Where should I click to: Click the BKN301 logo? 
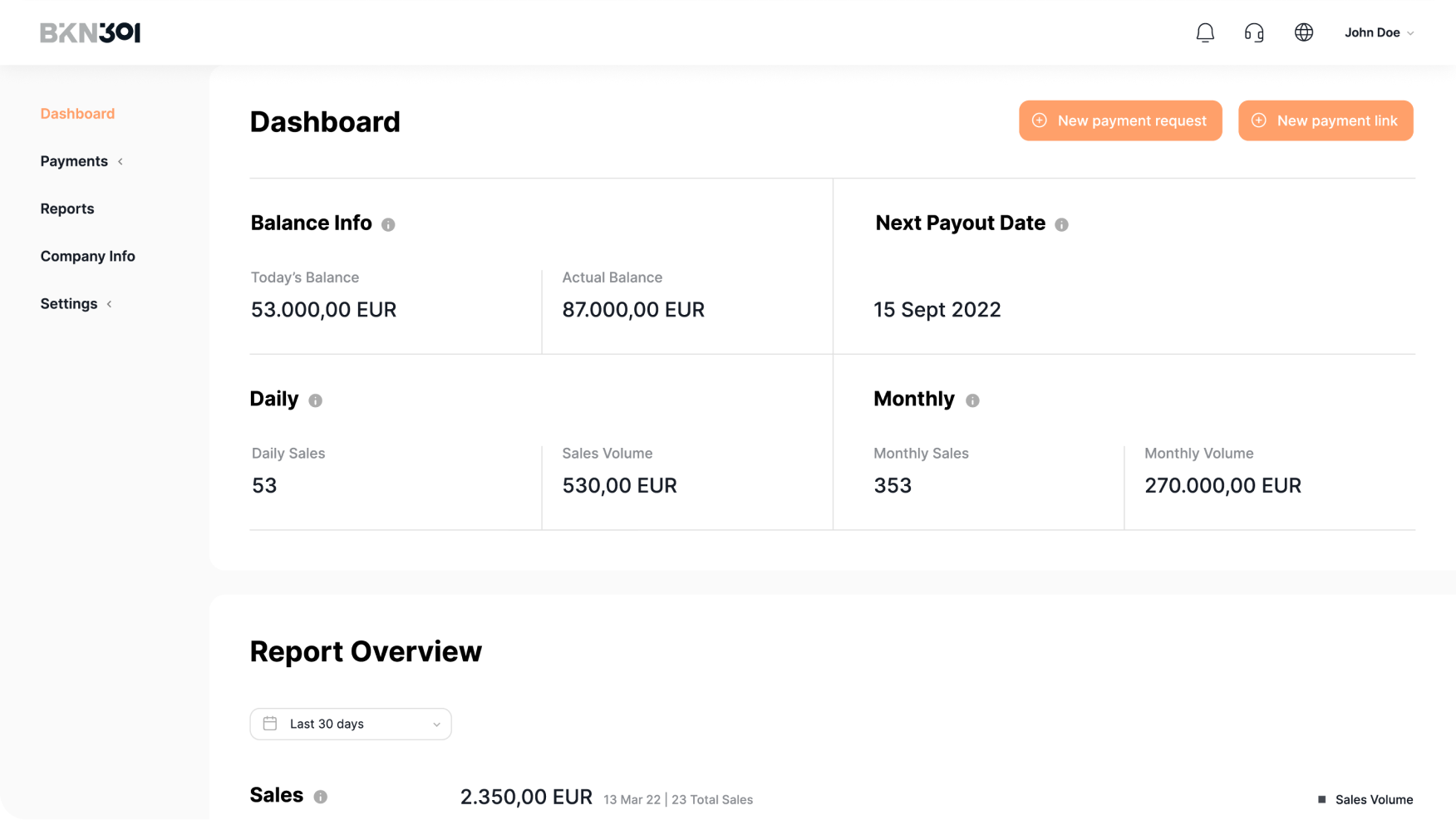tap(91, 32)
